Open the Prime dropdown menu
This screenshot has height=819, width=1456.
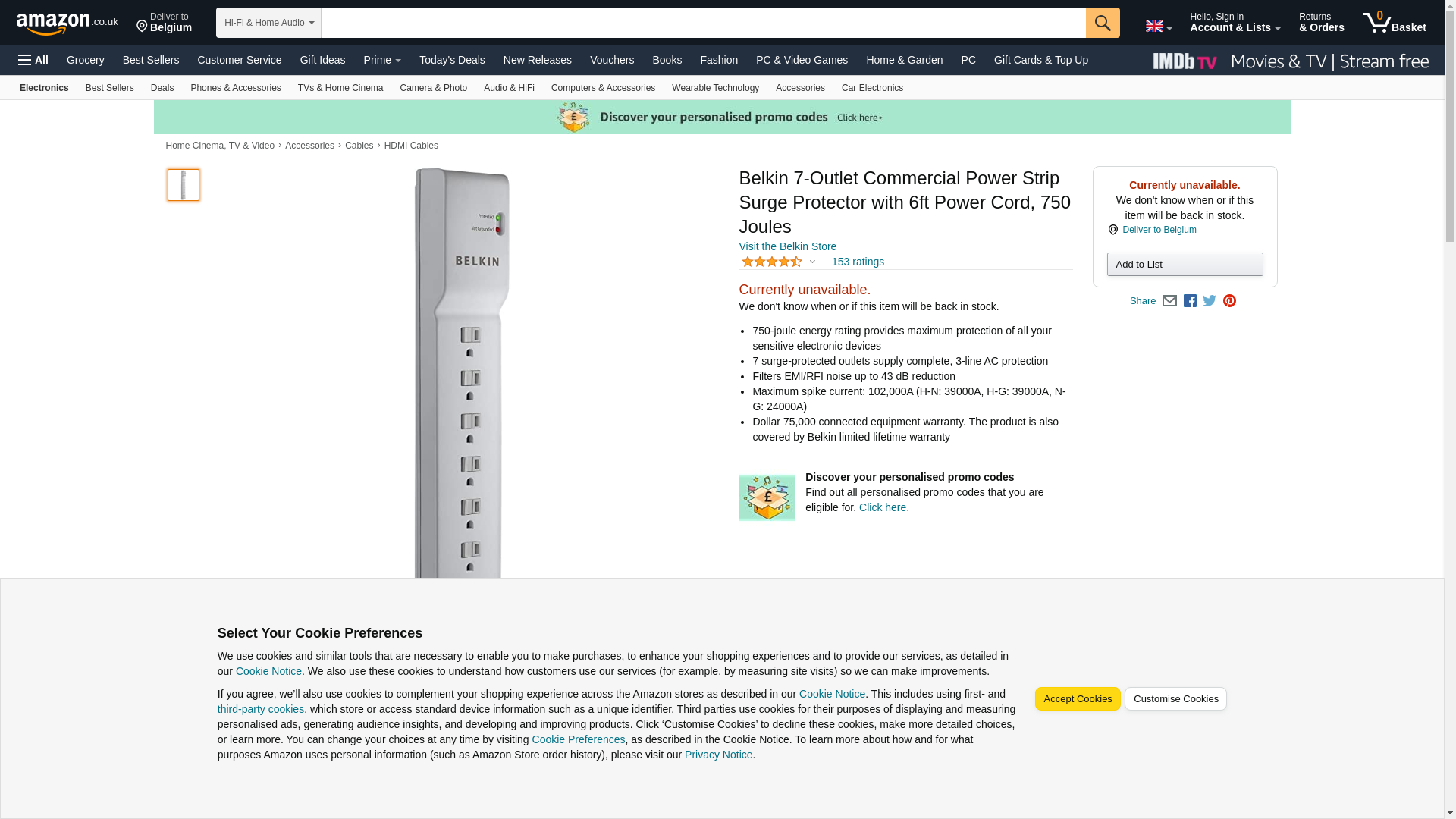pyautogui.click(x=382, y=60)
